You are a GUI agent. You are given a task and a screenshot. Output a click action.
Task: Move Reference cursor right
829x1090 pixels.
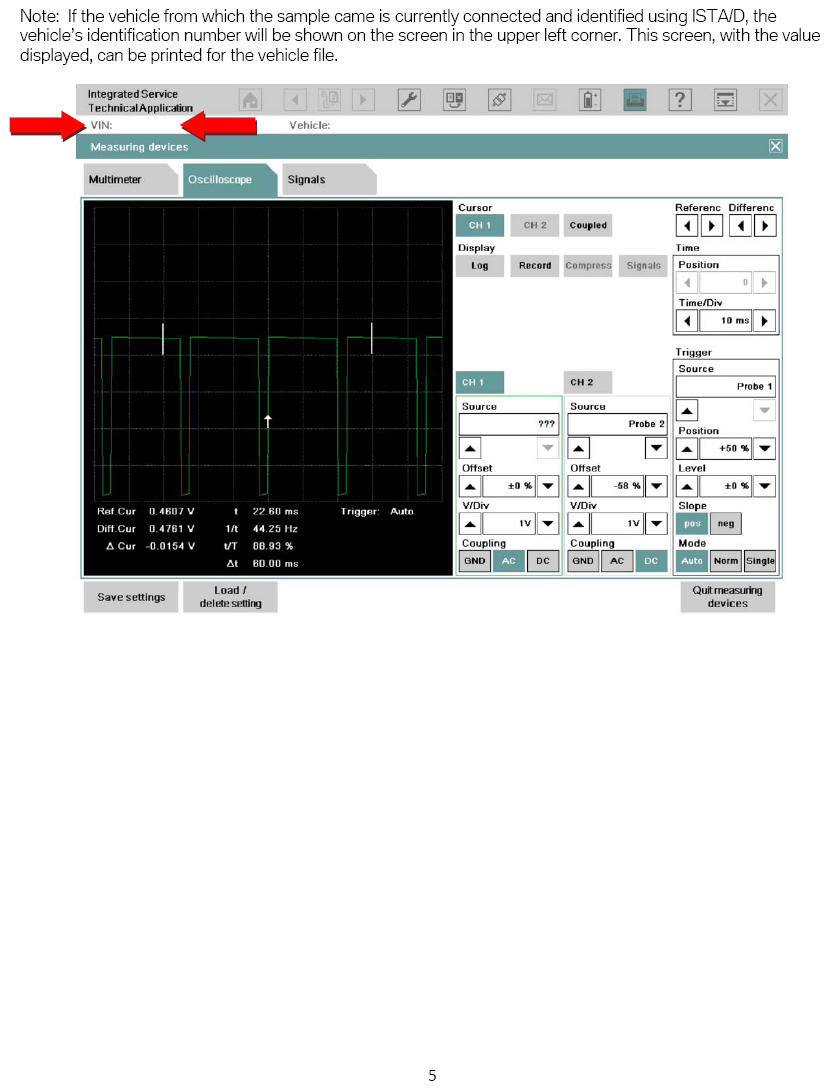click(x=711, y=226)
